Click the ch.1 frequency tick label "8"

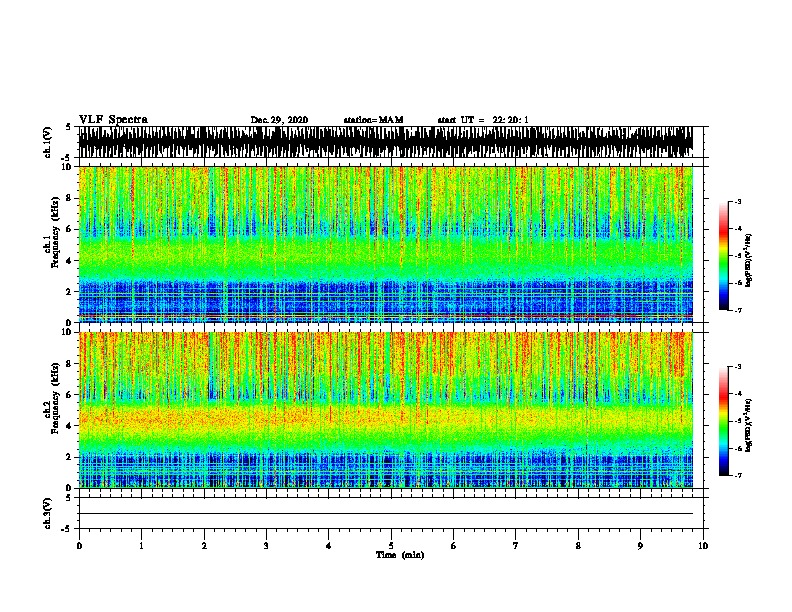tap(69, 198)
